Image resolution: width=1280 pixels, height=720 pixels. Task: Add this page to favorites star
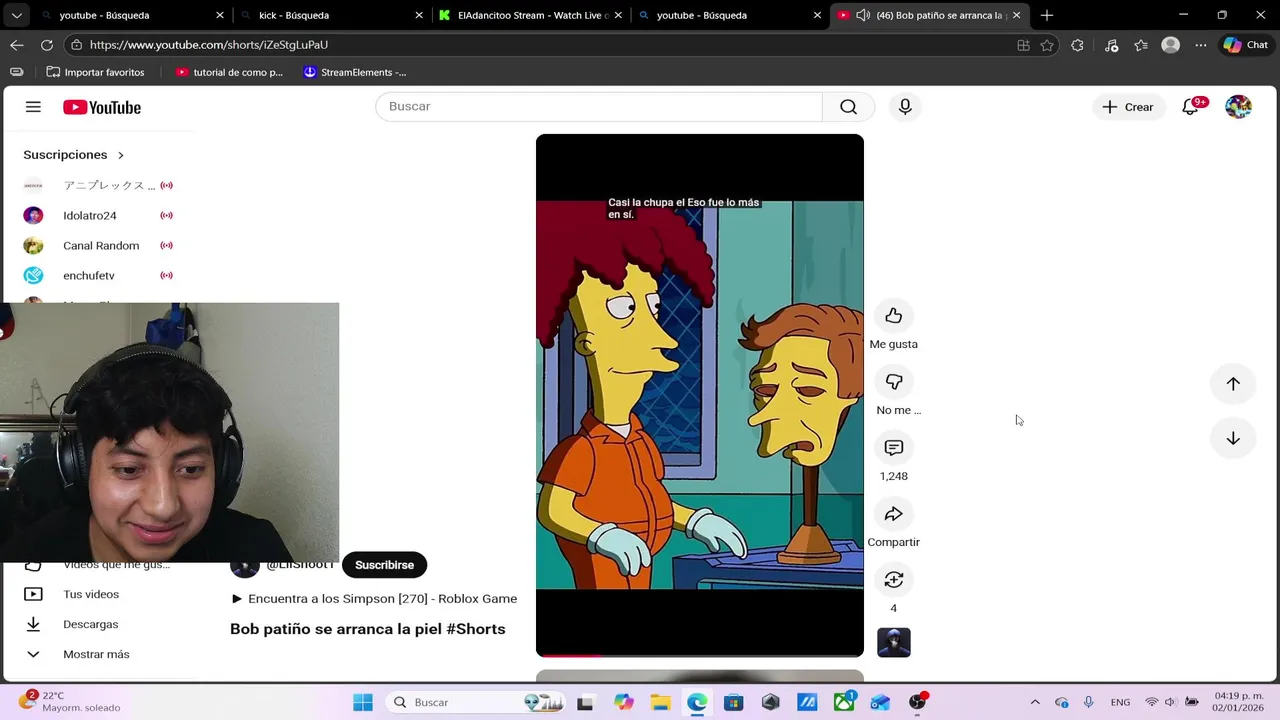1047,45
